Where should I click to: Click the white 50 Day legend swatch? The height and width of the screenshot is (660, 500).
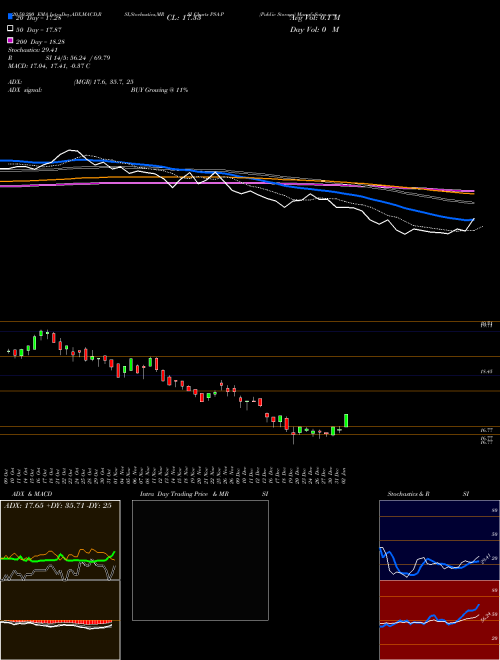tap(11, 29)
